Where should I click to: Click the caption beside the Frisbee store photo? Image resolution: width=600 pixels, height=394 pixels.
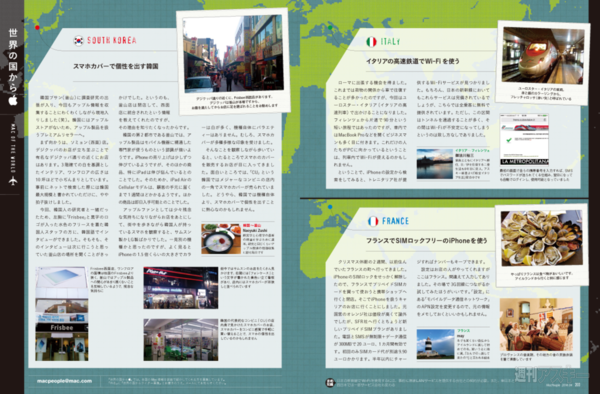tap(112, 280)
